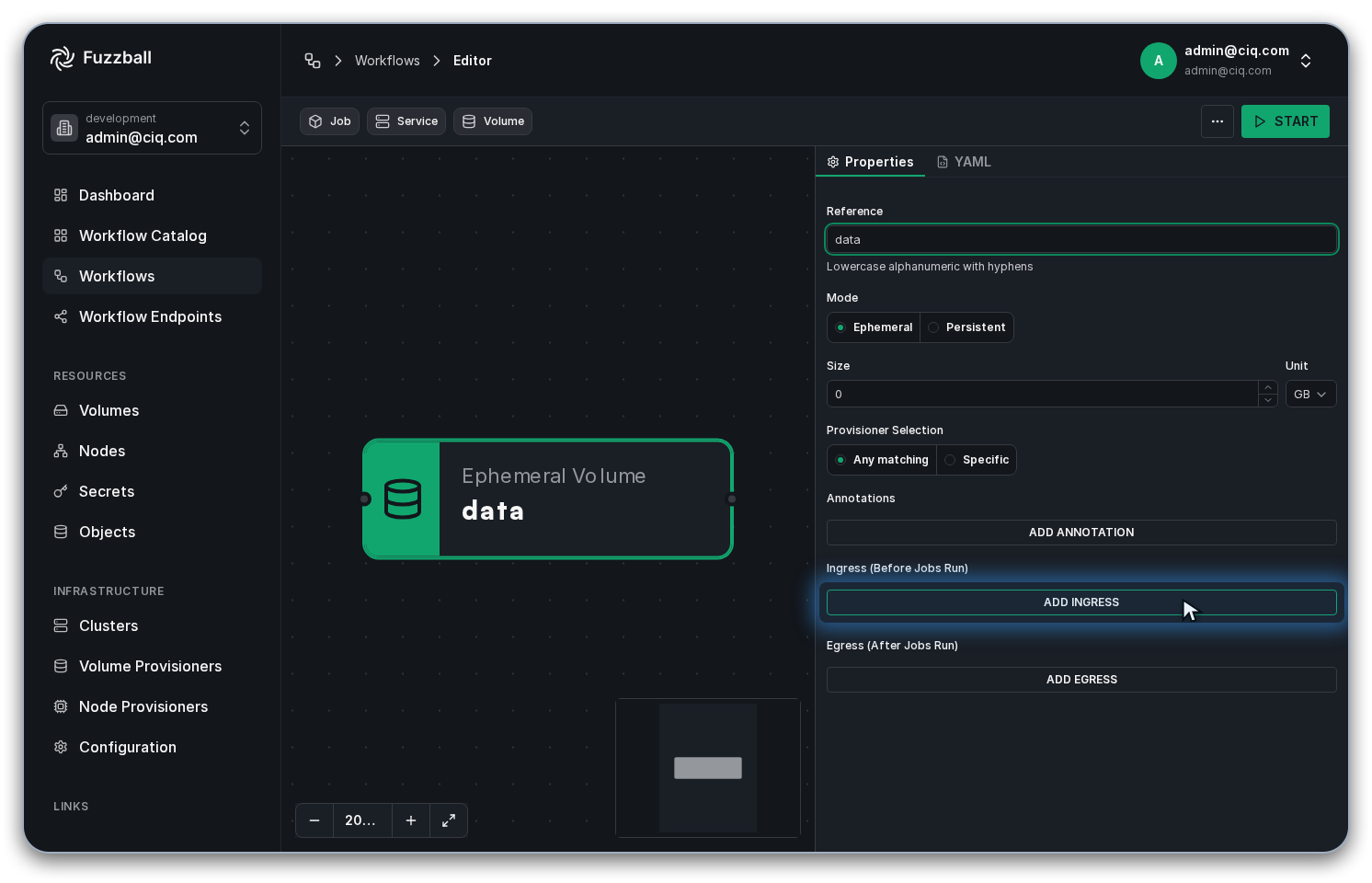This screenshot has height=883, width=1372.
Task: Add a Service node from toolbar
Action: [406, 121]
